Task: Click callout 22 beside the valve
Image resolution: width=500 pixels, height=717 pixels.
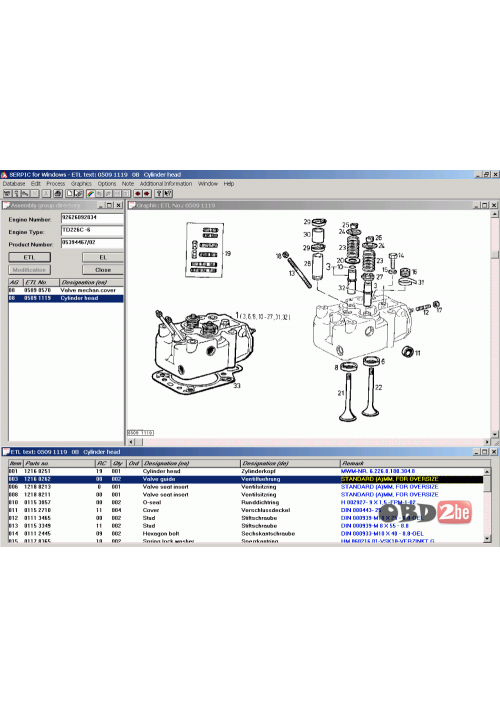Action: click(x=378, y=387)
